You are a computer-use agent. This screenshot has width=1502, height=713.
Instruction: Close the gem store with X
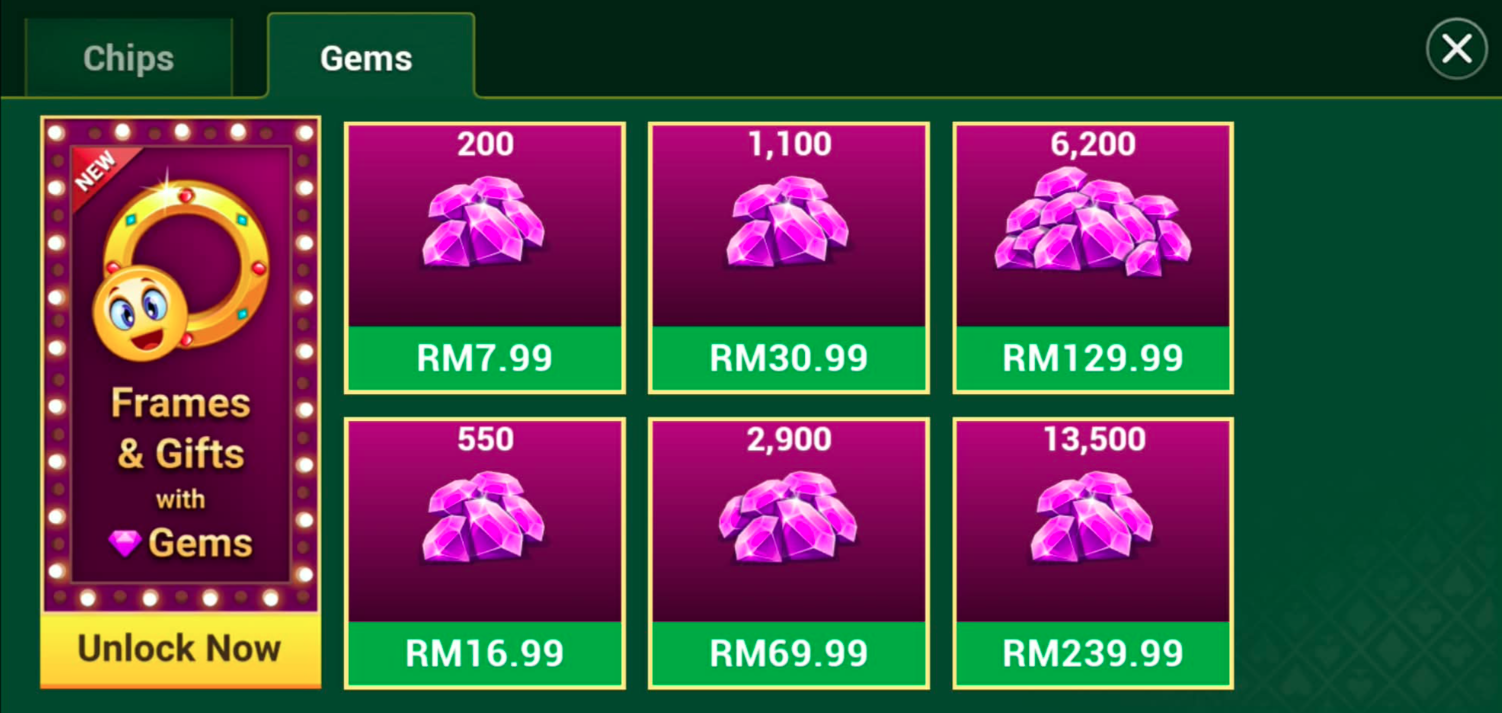coord(1456,49)
